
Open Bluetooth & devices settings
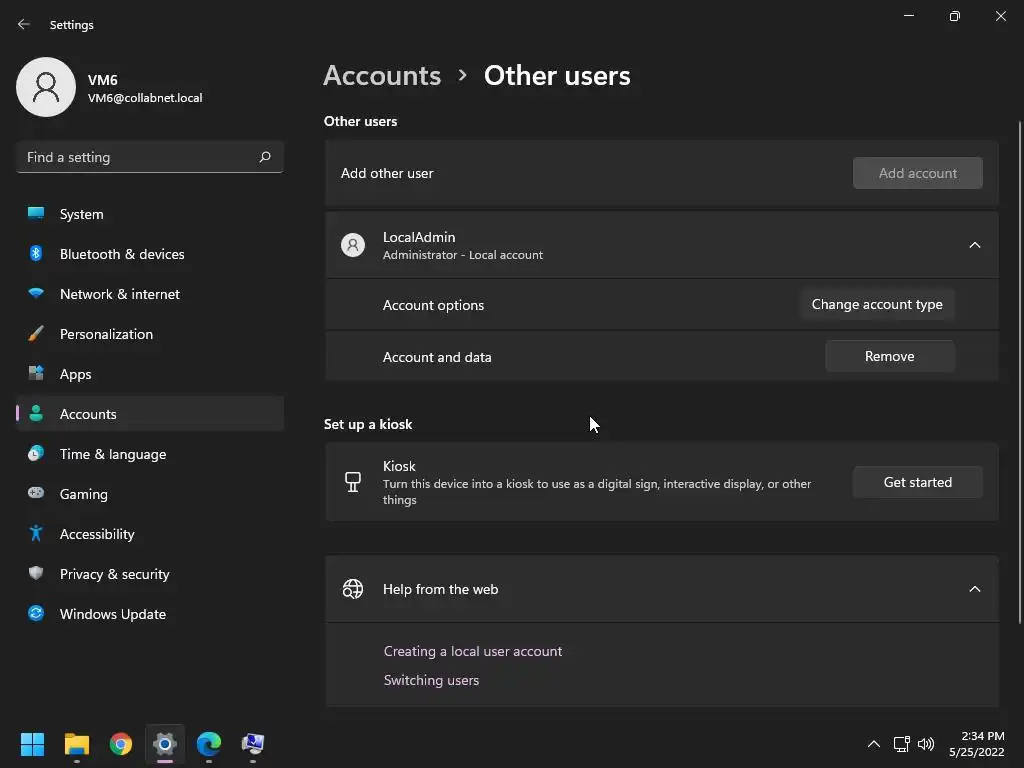[122, 254]
